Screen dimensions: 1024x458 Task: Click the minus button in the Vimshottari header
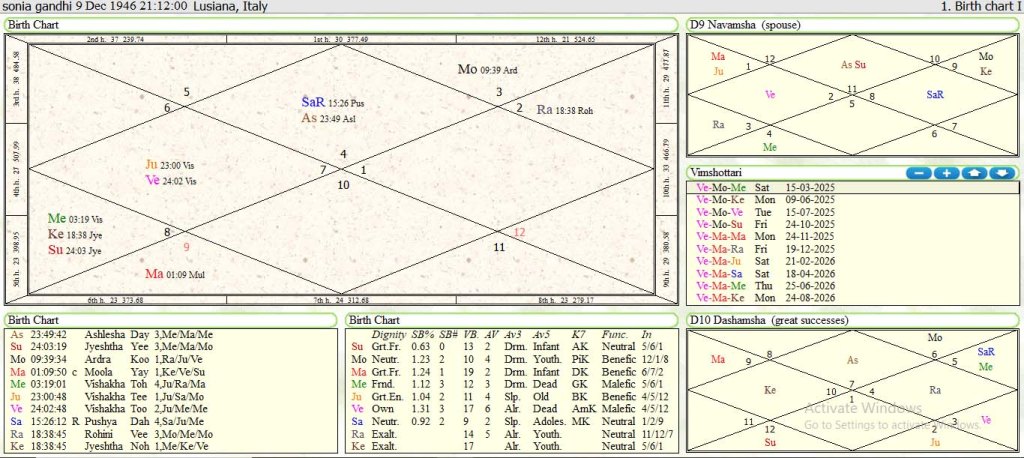pos(918,173)
